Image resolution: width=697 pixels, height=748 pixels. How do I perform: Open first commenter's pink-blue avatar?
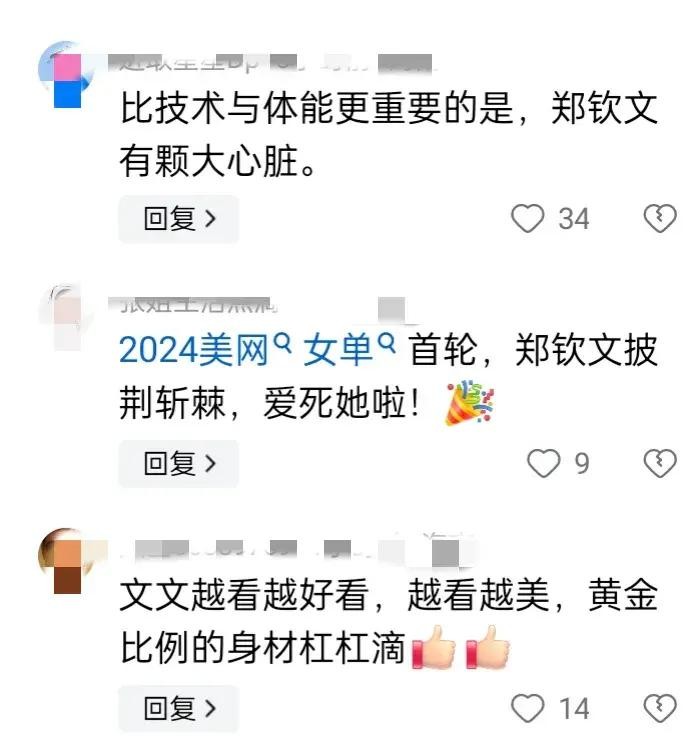point(66,74)
